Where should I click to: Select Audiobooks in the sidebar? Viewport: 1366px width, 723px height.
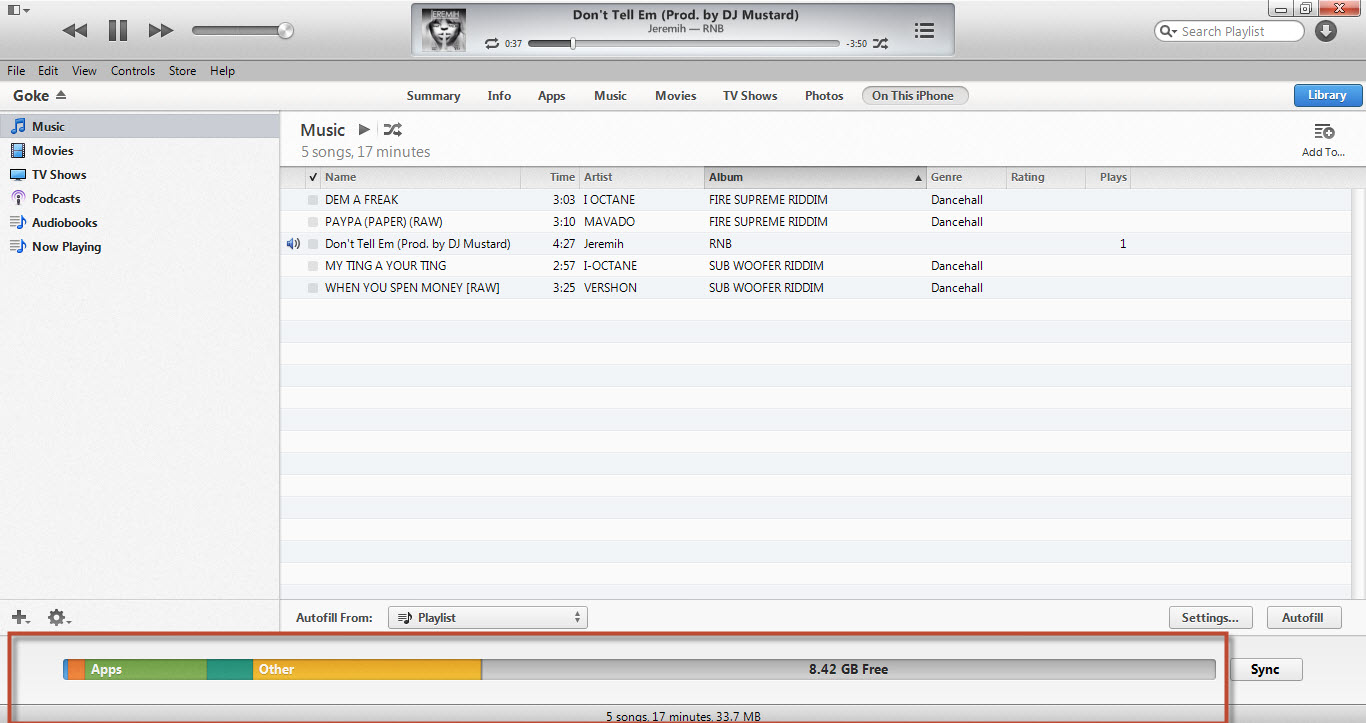[x=139, y=223]
